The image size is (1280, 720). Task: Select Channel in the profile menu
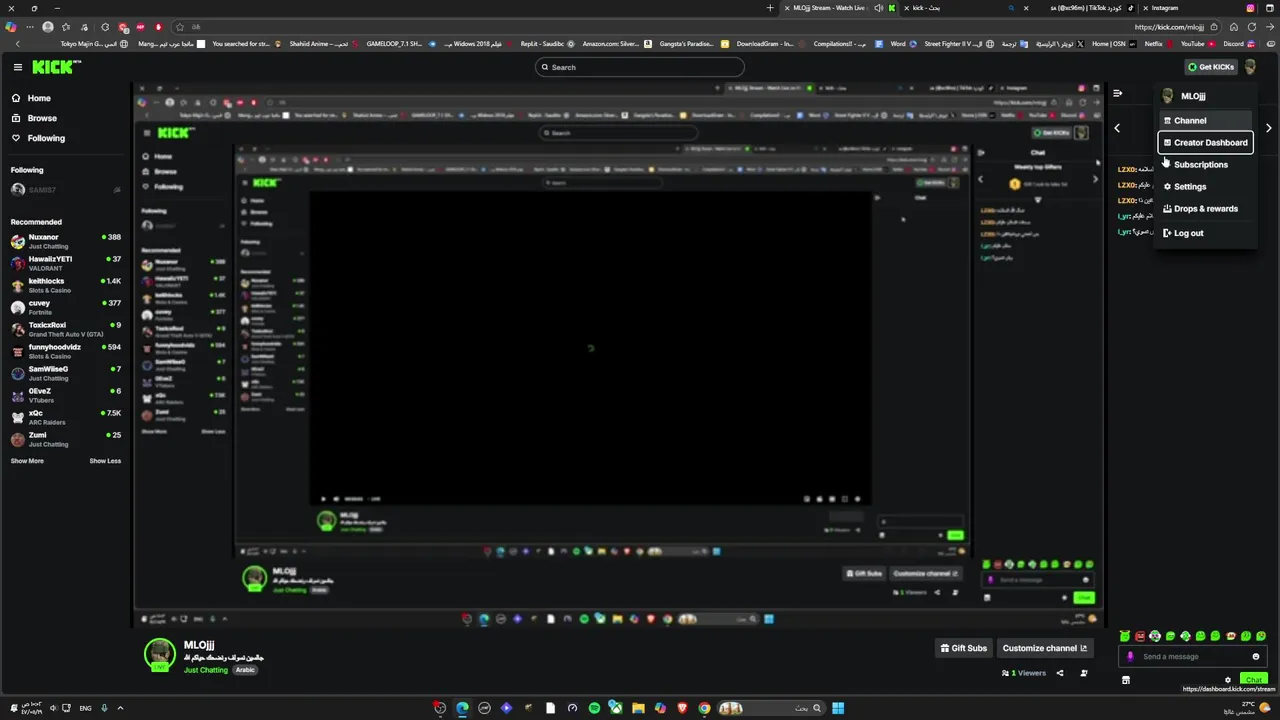pos(1206,120)
